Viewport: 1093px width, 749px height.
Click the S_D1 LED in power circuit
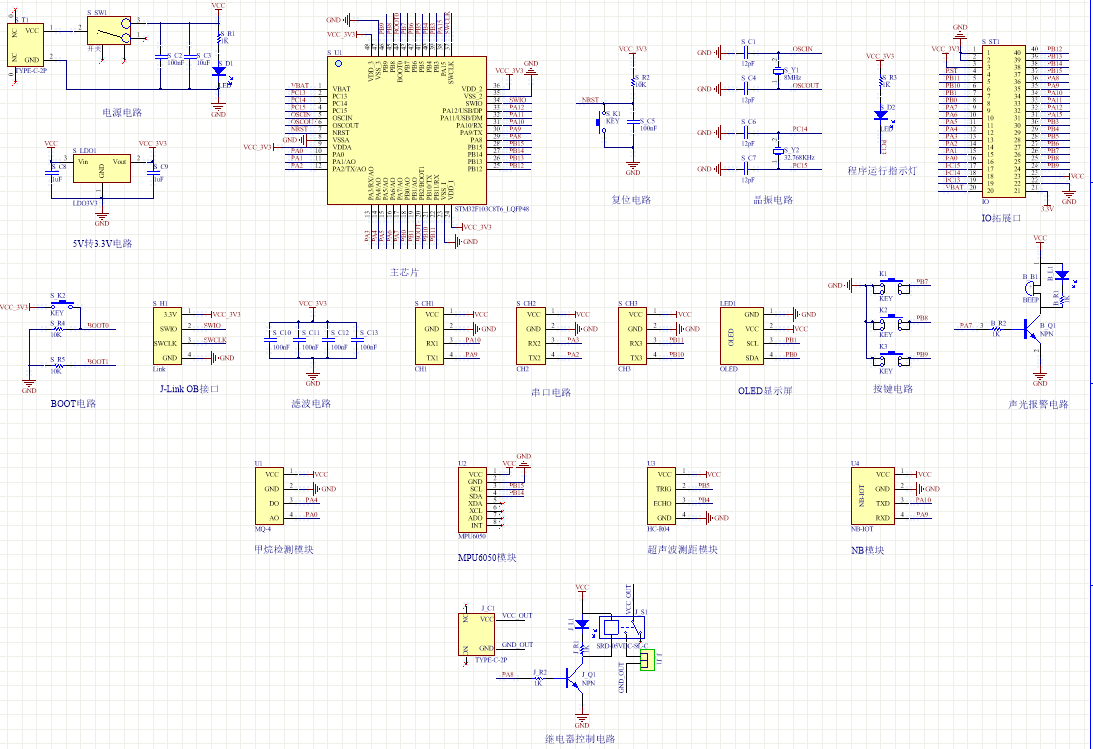coord(219,71)
